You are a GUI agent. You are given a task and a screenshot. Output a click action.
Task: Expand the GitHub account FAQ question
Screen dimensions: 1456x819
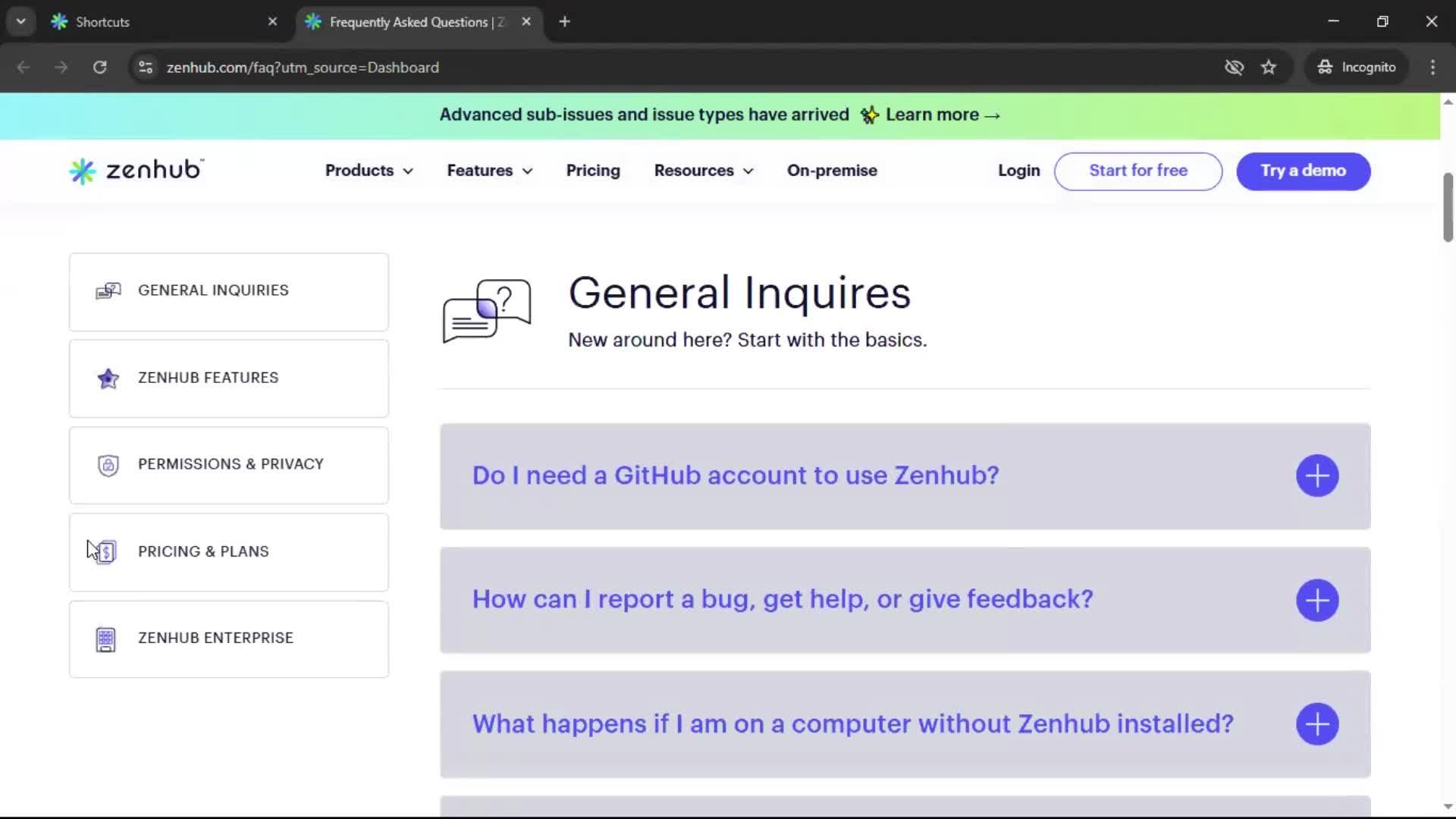(1317, 475)
